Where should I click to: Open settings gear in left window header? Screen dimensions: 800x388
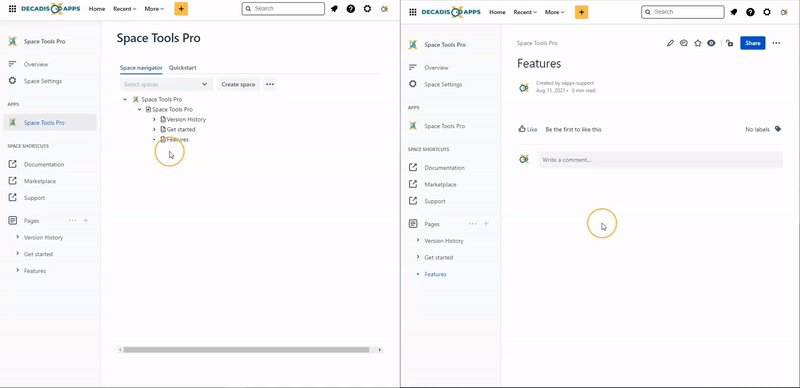367,9
